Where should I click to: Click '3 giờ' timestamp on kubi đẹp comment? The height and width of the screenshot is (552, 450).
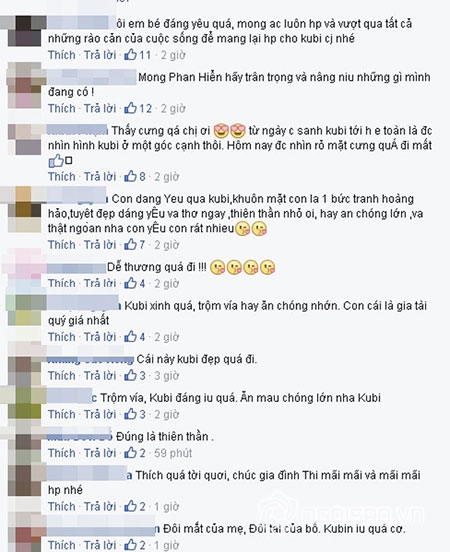(x=167, y=376)
